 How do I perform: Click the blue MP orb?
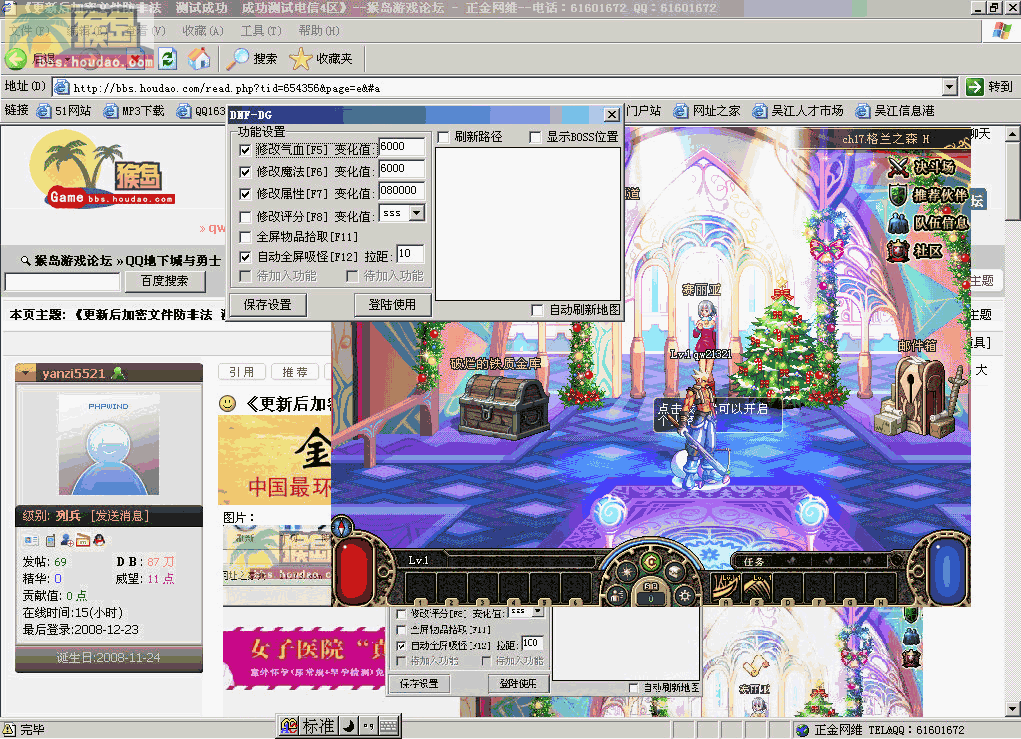tap(947, 569)
